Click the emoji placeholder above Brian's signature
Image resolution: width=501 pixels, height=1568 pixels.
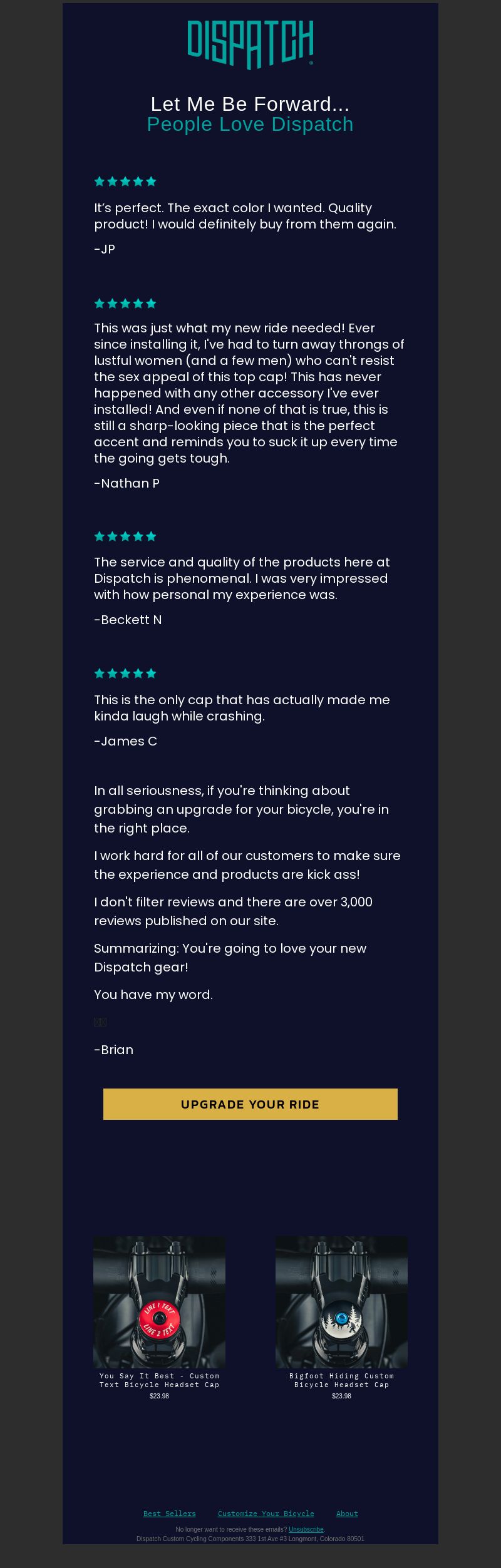click(100, 1022)
